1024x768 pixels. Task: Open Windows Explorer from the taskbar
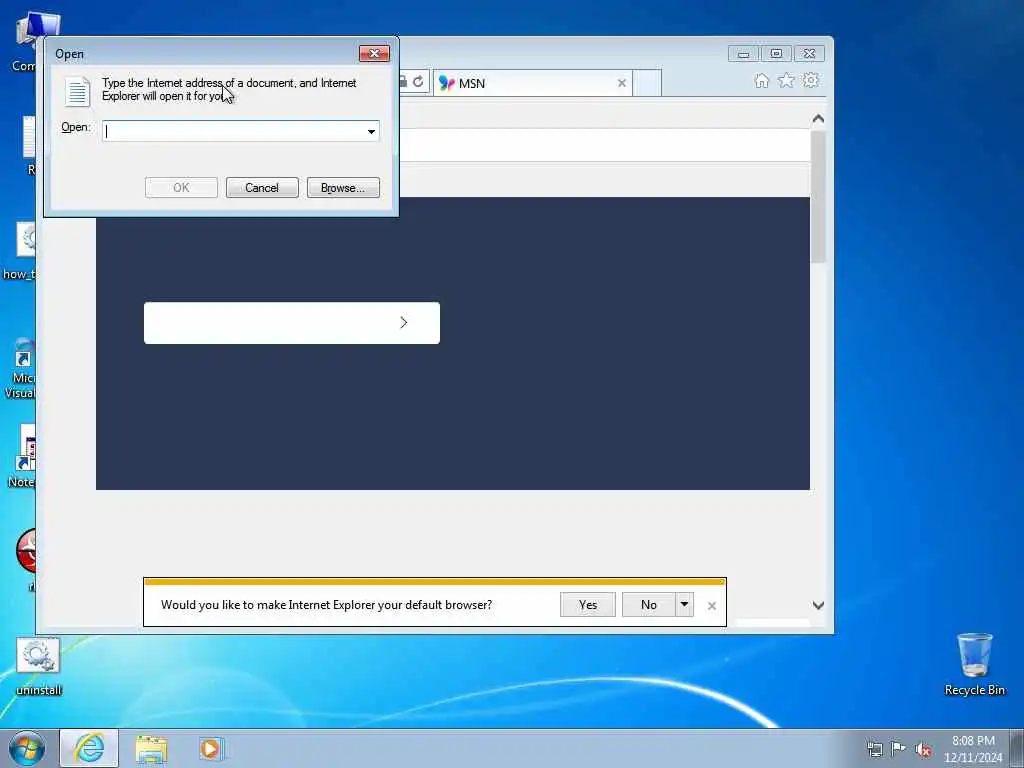coord(152,748)
